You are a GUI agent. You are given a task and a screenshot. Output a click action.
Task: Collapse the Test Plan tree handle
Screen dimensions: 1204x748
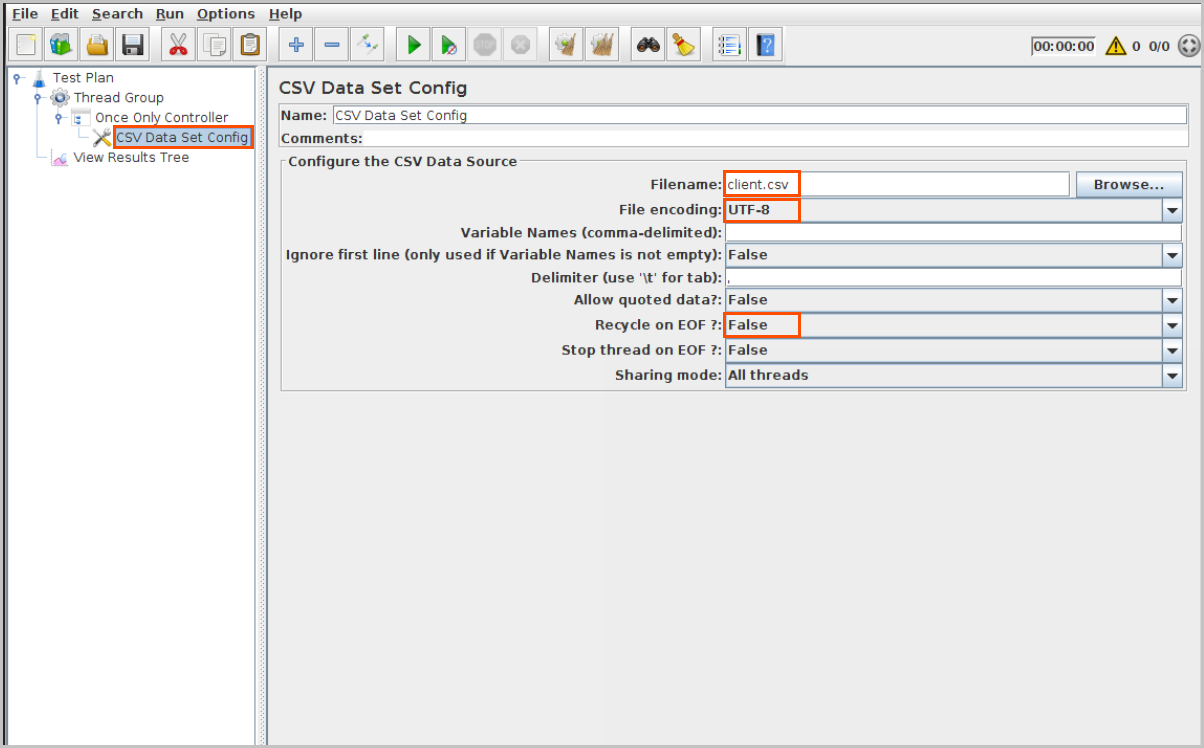pos(18,77)
